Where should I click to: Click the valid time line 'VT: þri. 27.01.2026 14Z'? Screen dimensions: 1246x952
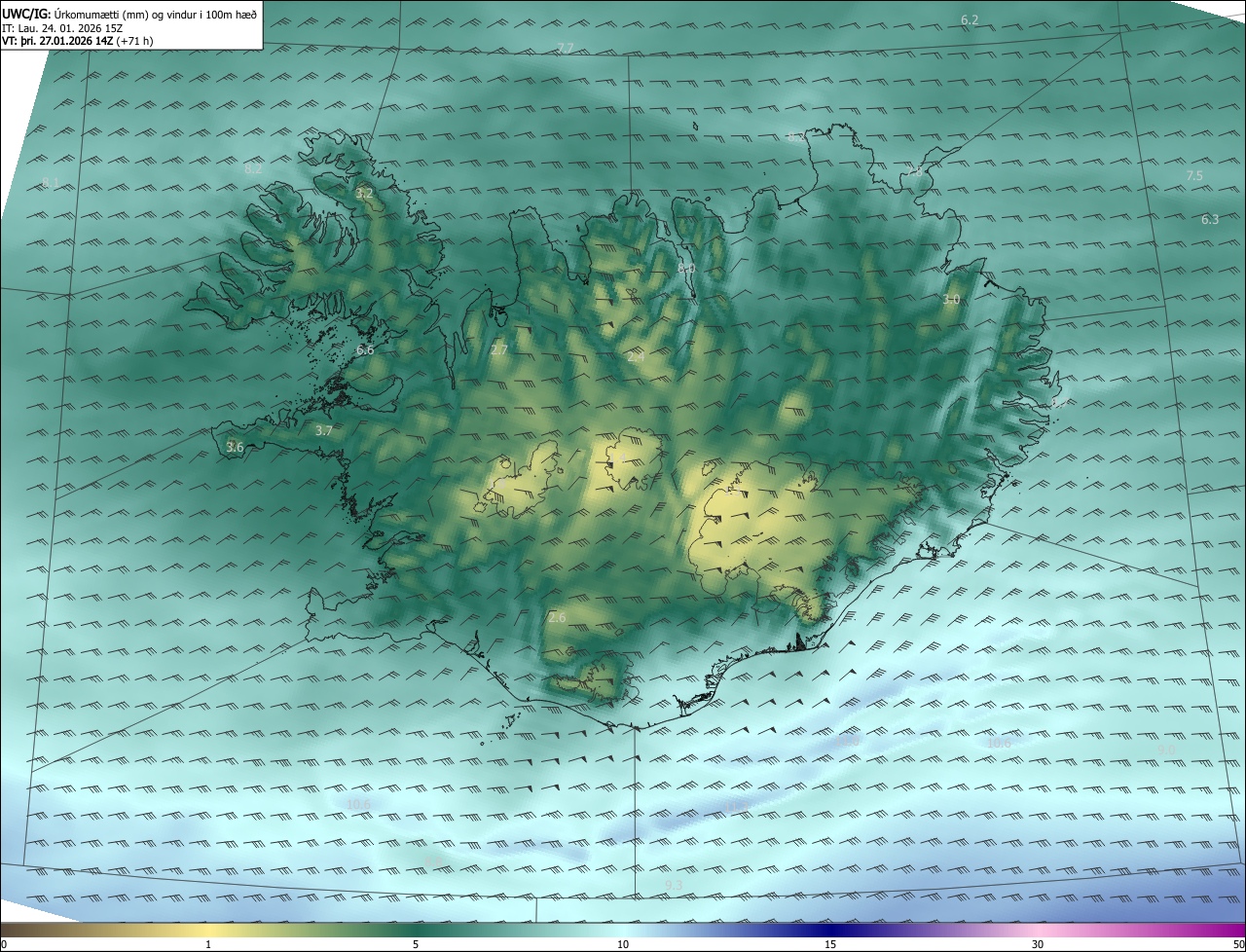(x=57, y=40)
